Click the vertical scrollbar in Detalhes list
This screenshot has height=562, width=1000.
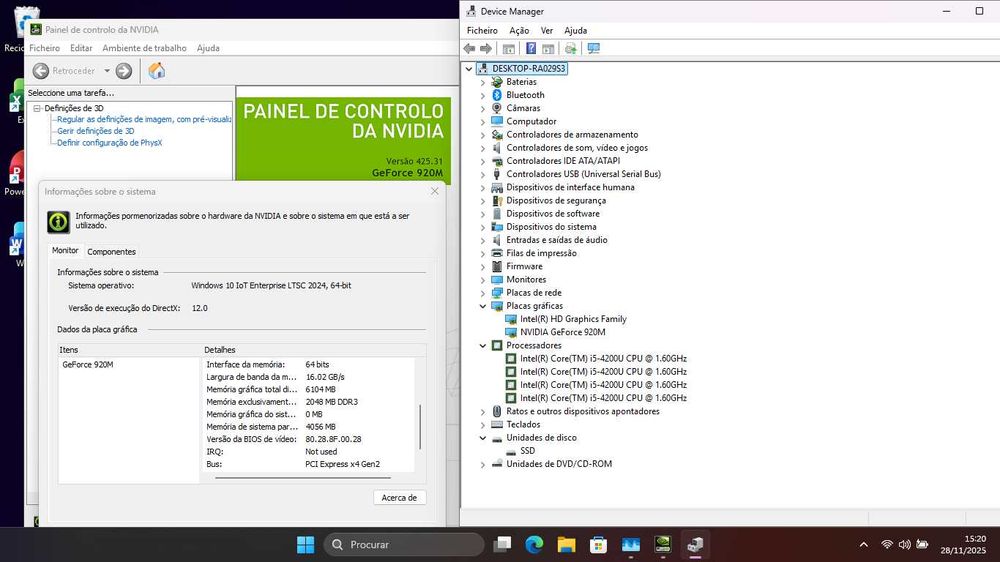(x=420, y=426)
